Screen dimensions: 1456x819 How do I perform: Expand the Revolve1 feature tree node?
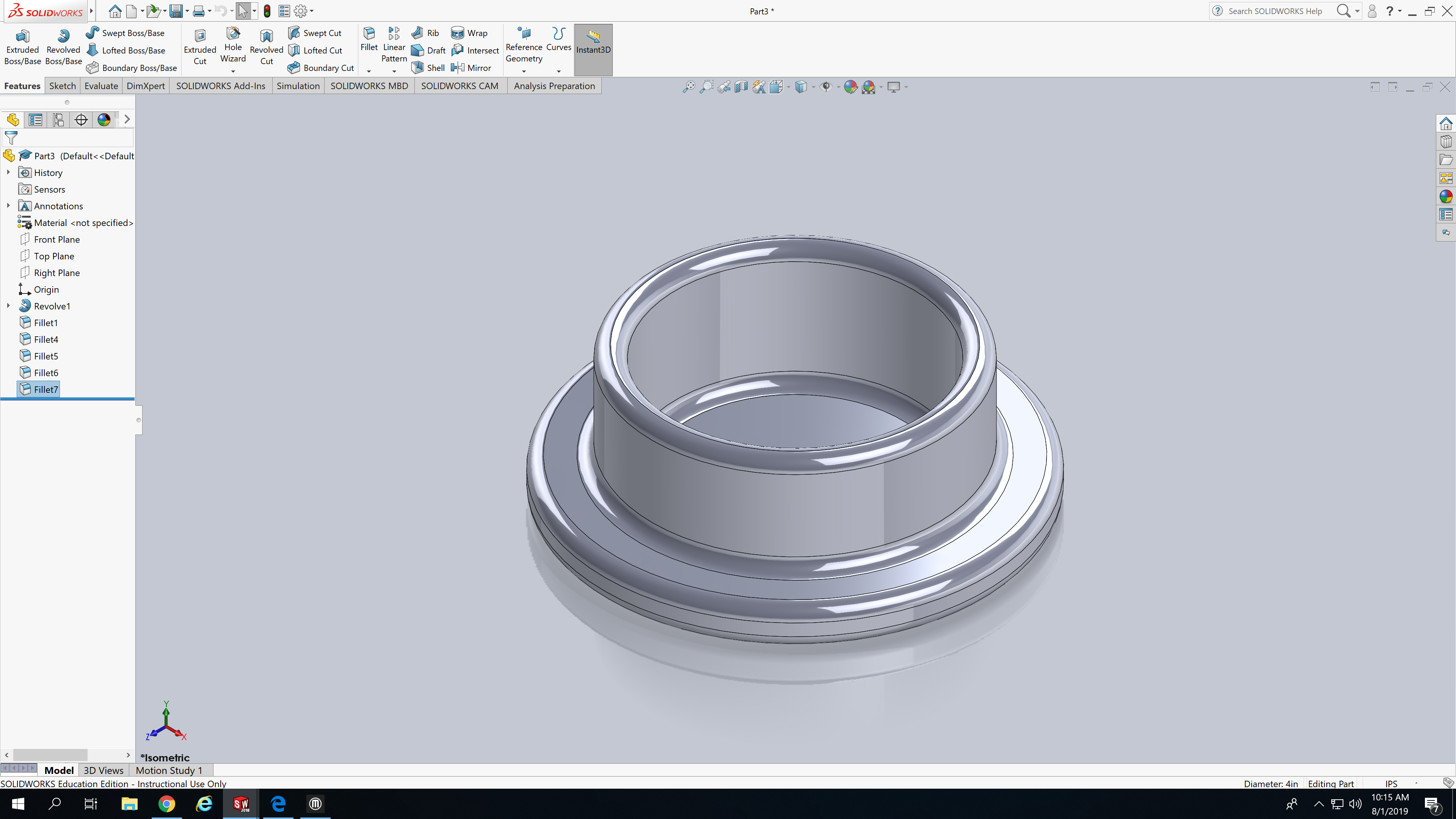pos(8,306)
